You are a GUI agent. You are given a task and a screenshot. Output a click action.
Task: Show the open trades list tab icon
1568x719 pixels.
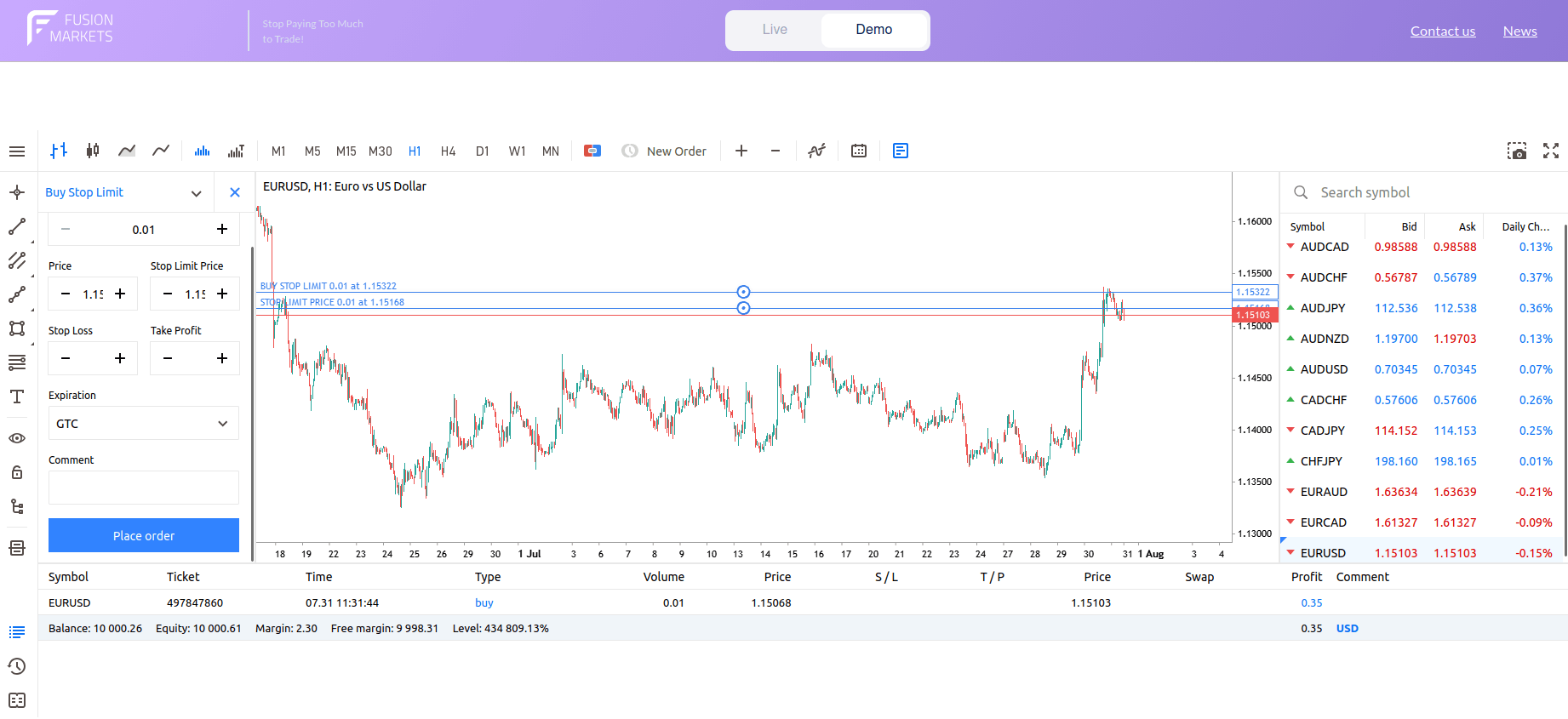pyautogui.click(x=17, y=632)
